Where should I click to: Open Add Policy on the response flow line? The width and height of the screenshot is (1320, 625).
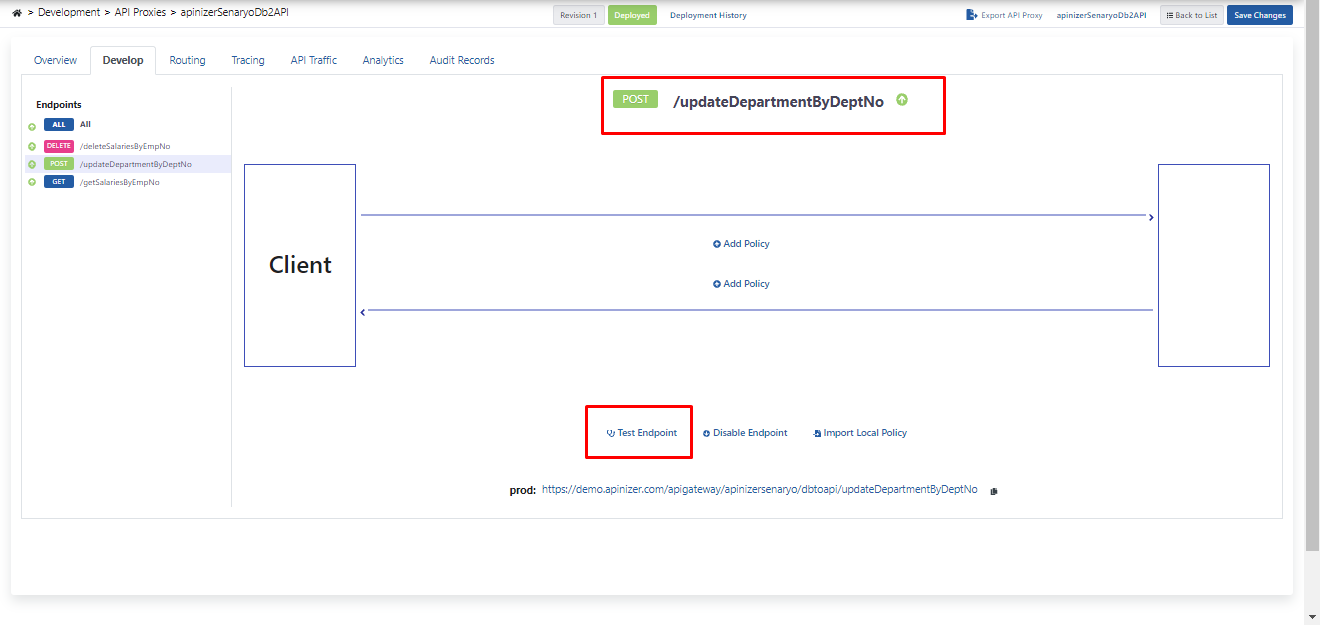coord(741,283)
